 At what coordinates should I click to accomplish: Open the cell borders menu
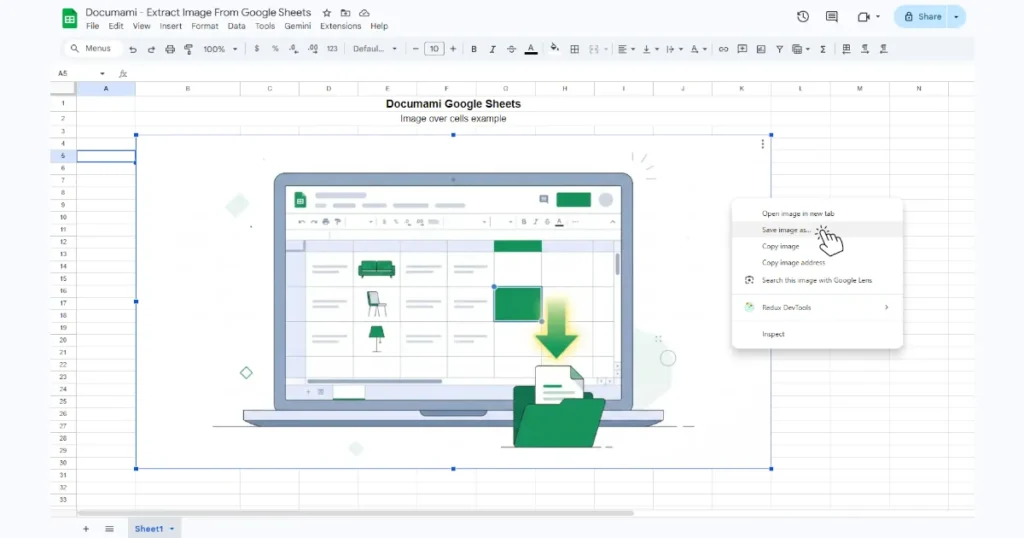575,49
